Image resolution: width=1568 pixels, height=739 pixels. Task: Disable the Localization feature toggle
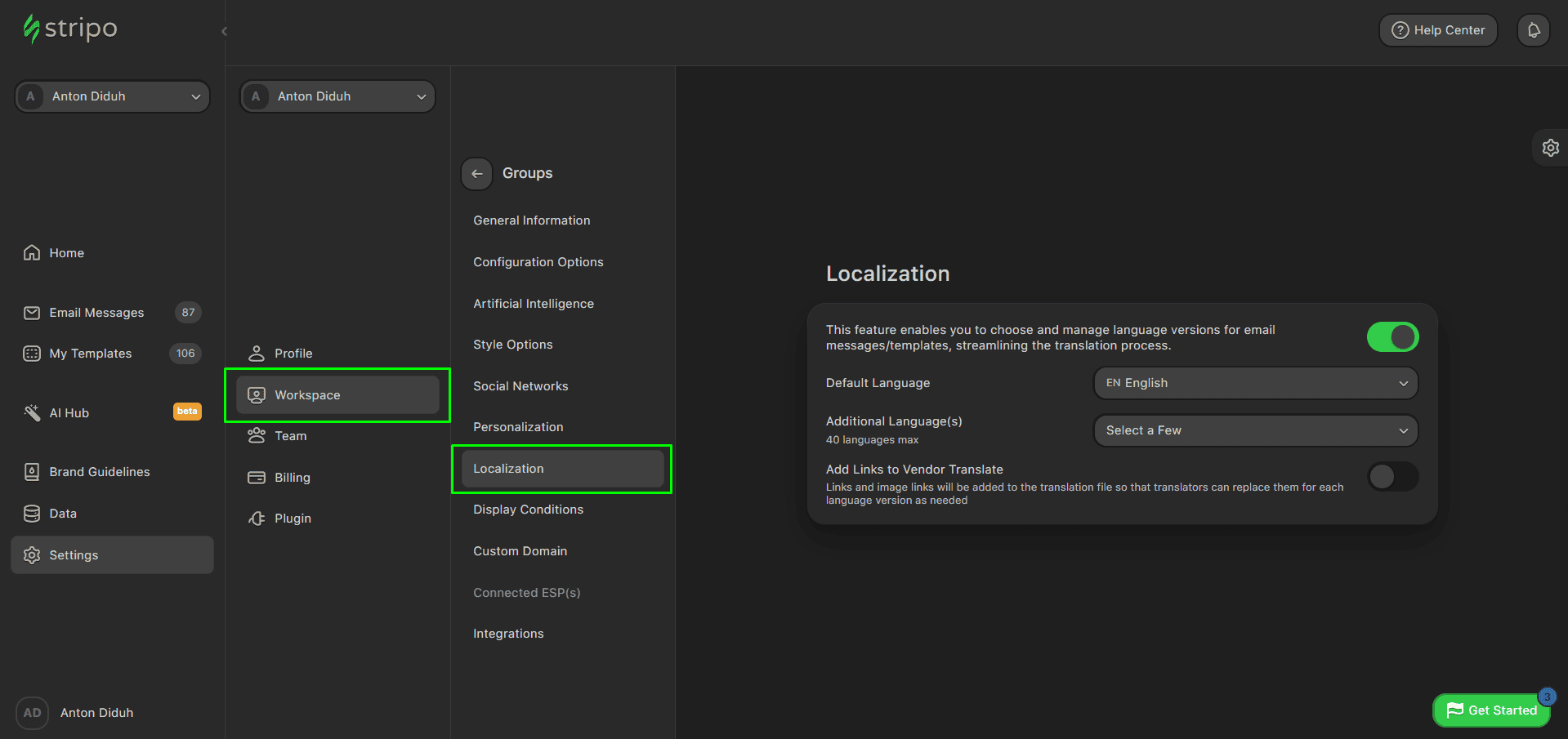(1392, 336)
